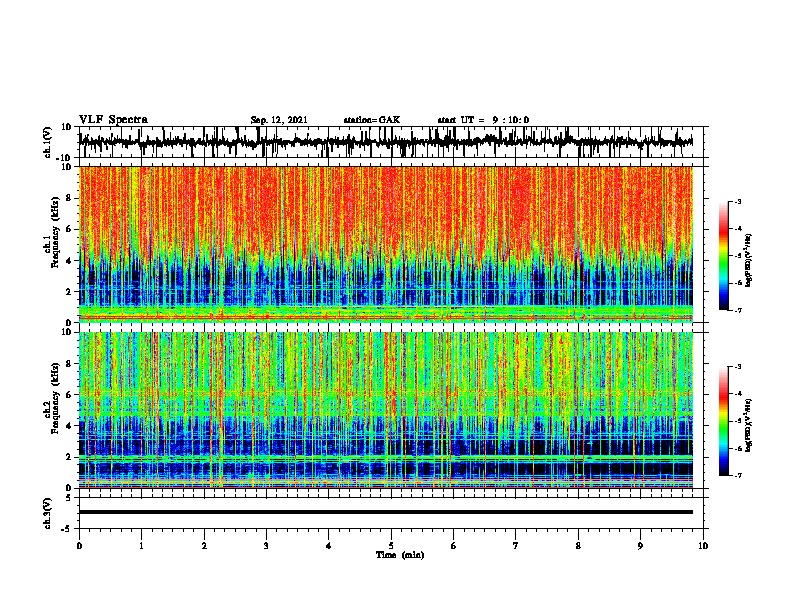Click the "-3" value atop ch.1 colorbar
The image size is (792, 612).
[x=738, y=202]
